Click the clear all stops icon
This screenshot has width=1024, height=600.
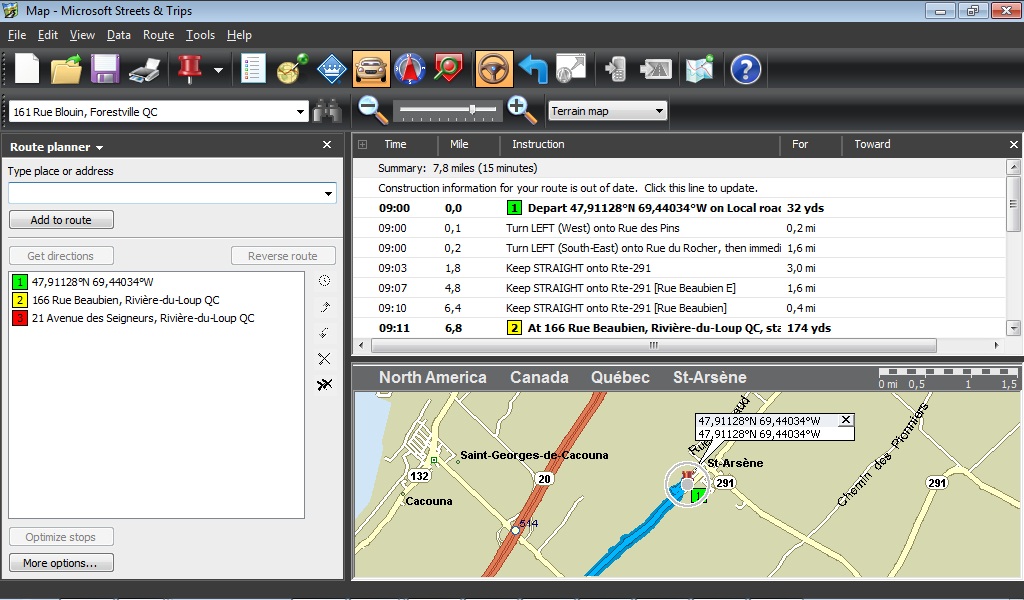pyautogui.click(x=325, y=385)
